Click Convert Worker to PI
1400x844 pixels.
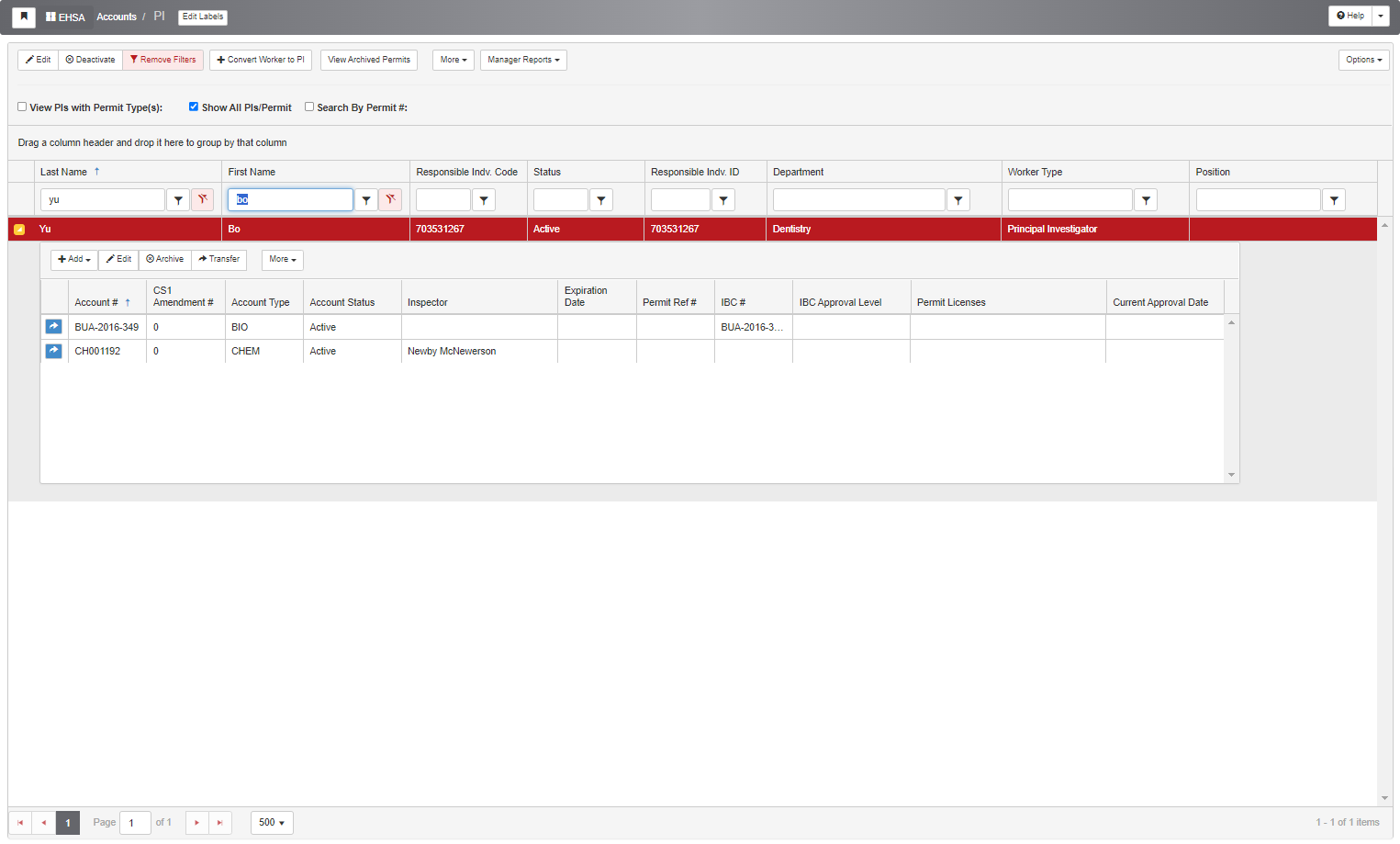[261, 60]
